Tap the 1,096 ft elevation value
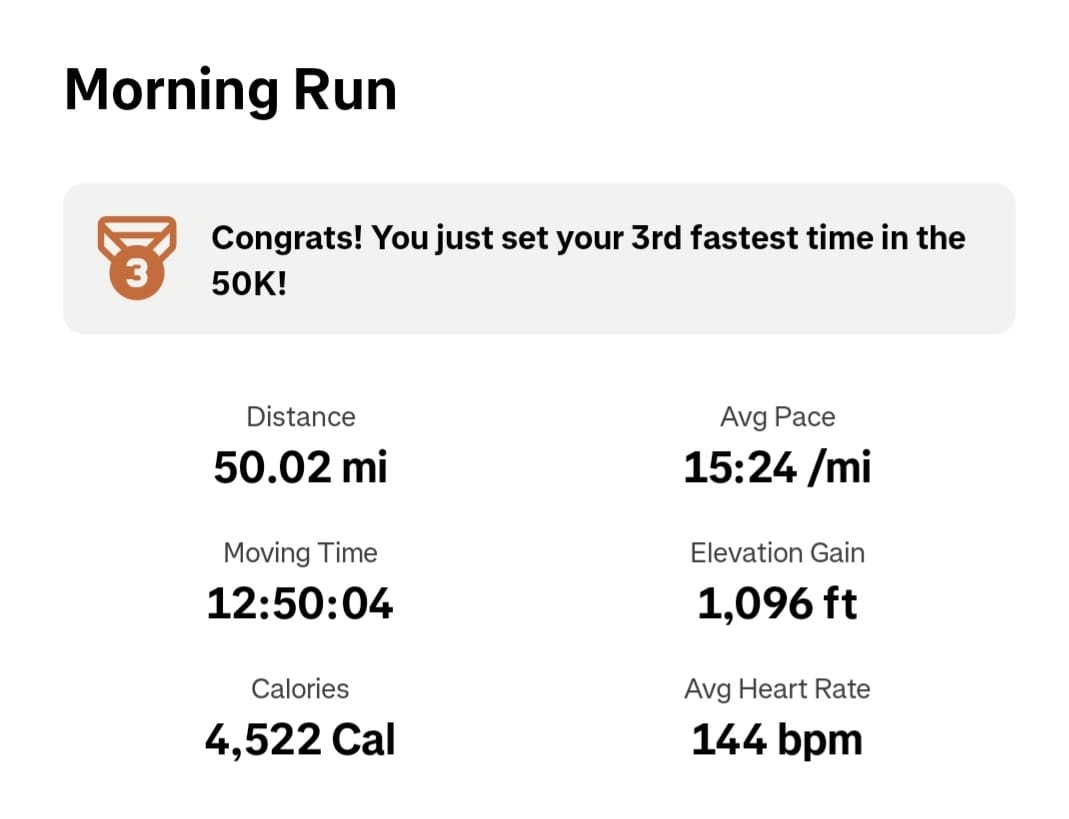Screen dimensions: 1069x819 pos(777,604)
